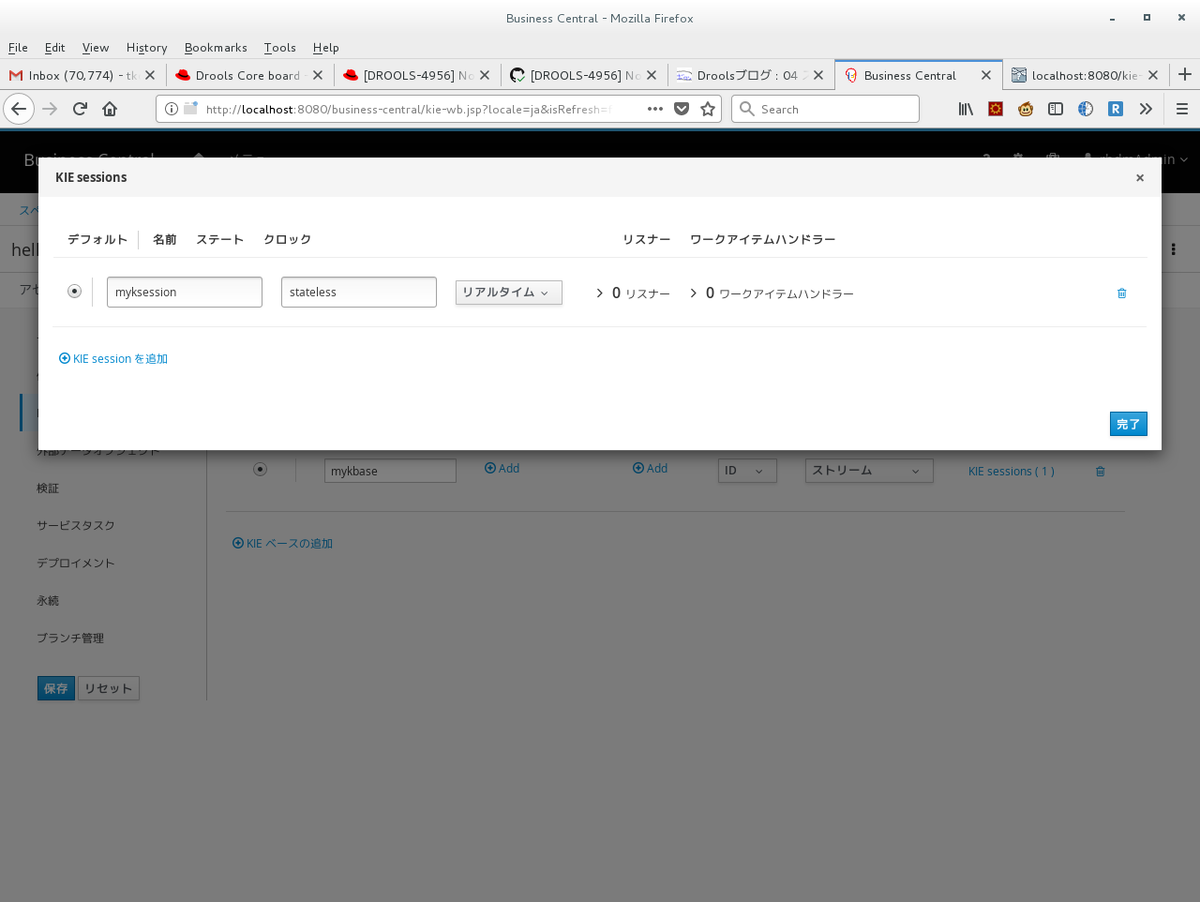
Task: Open the Tools menu
Action: point(280,47)
